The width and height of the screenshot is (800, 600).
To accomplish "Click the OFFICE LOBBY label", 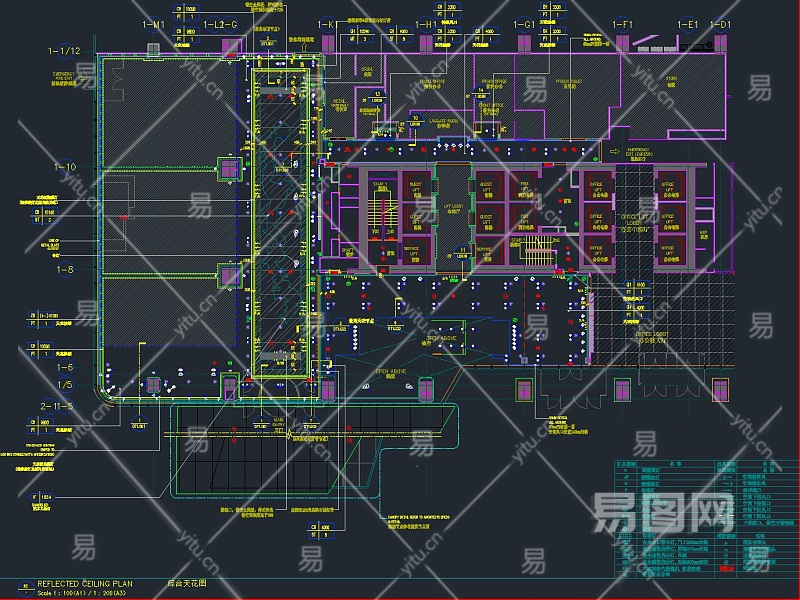I will point(652,337).
